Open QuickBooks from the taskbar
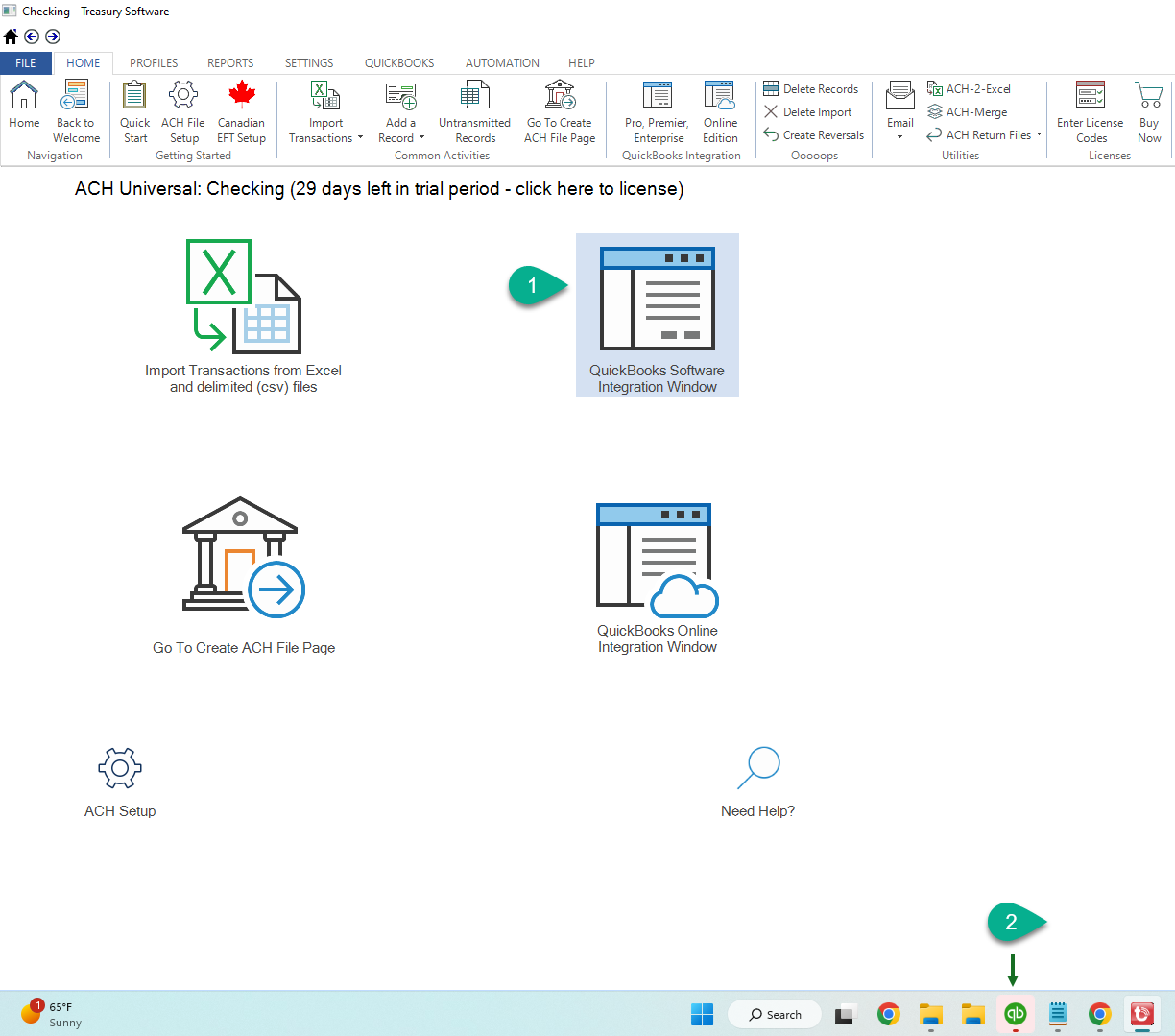This screenshot has width=1175, height=1036. click(x=1016, y=1014)
